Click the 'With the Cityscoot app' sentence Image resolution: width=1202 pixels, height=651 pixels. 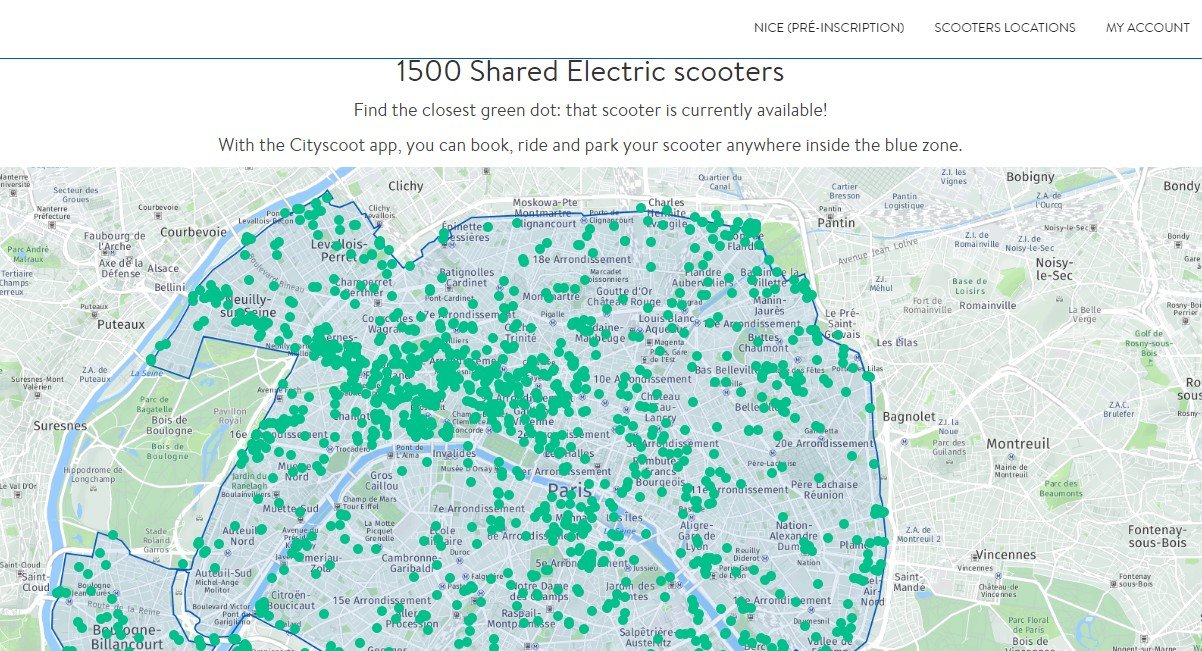(x=590, y=145)
